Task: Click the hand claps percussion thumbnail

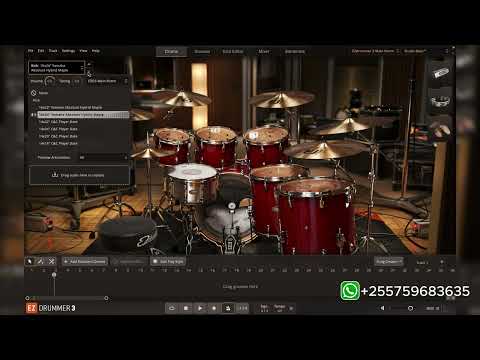Action: 441,129
